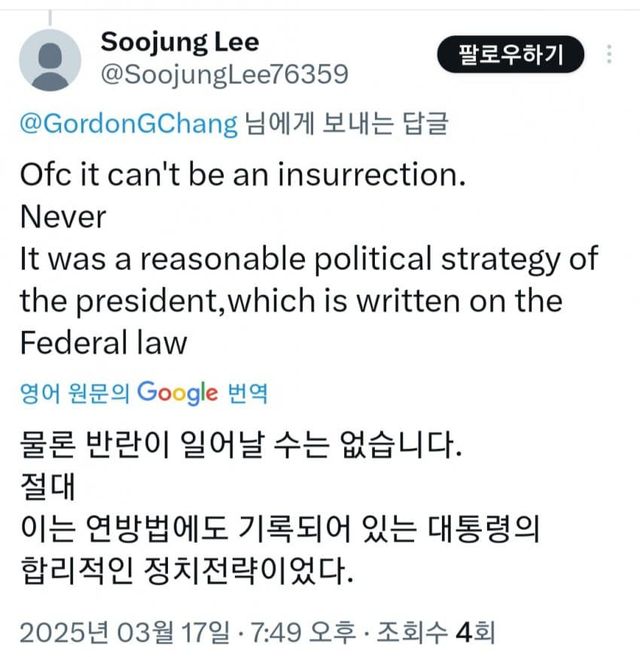Image resolution: width=640 pixels, height=657 pixels.
Task: Open the three-dot more options menu
Action: [611, 55]
